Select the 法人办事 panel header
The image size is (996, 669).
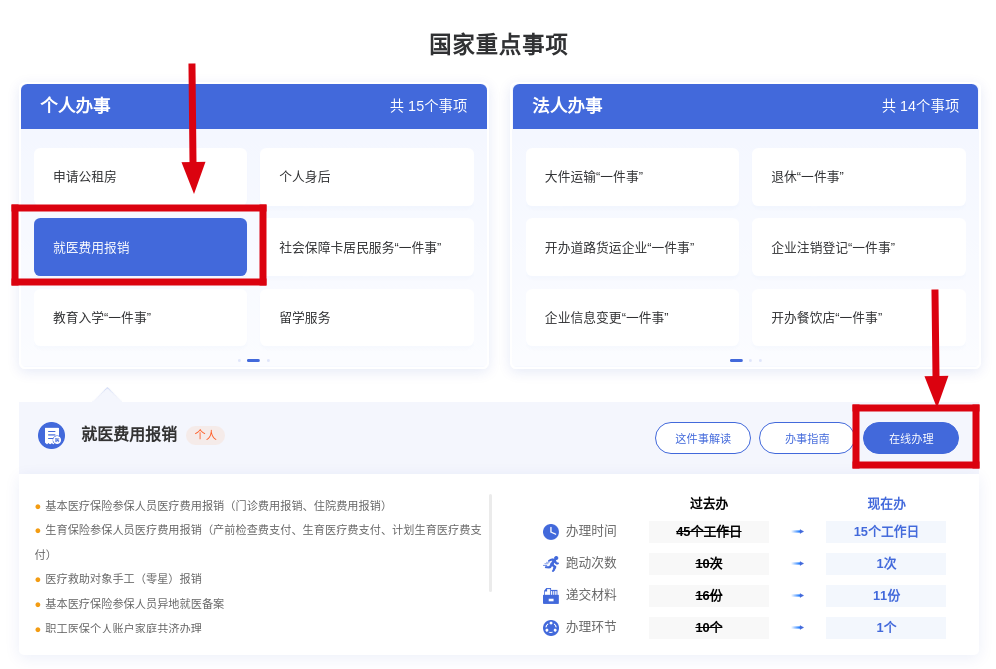745,106
